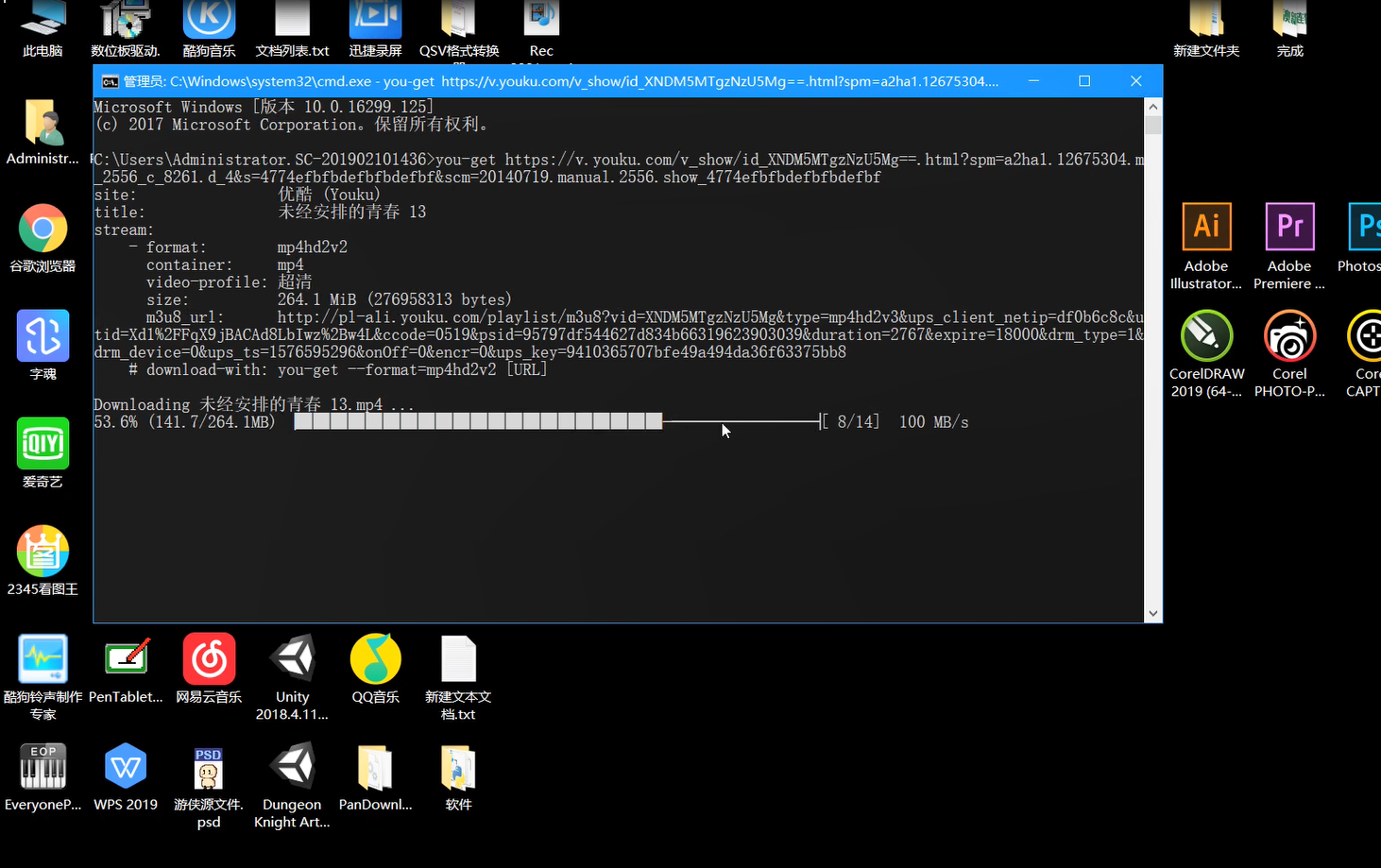Launch Adobe Premiere desktop icon
The height and width of the screenshot is (868, 1381).
pyautogui.click(x=1289, y=246)
